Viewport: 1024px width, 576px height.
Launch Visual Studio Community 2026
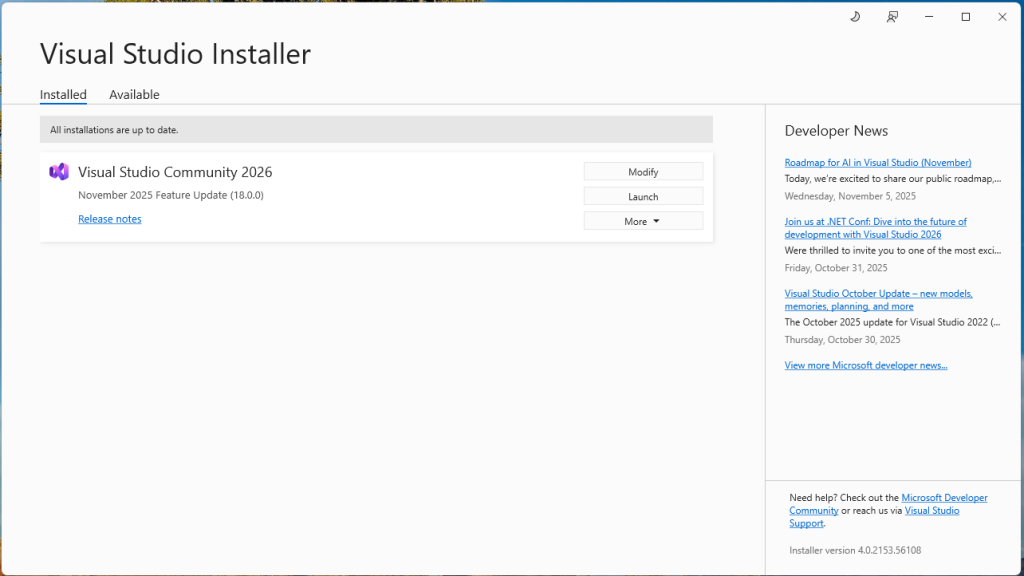pos(643,197)
